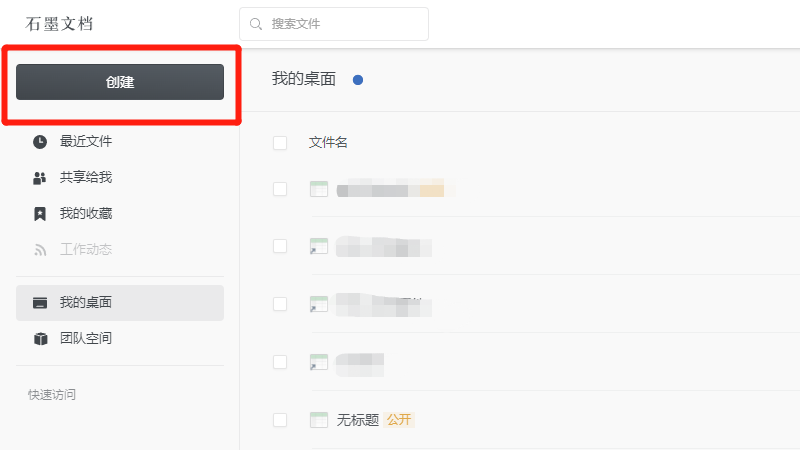This screenshot has height=450, width=800.
Task: Click the bookmark icon beside 我的收藏
Action: (40, 214)
